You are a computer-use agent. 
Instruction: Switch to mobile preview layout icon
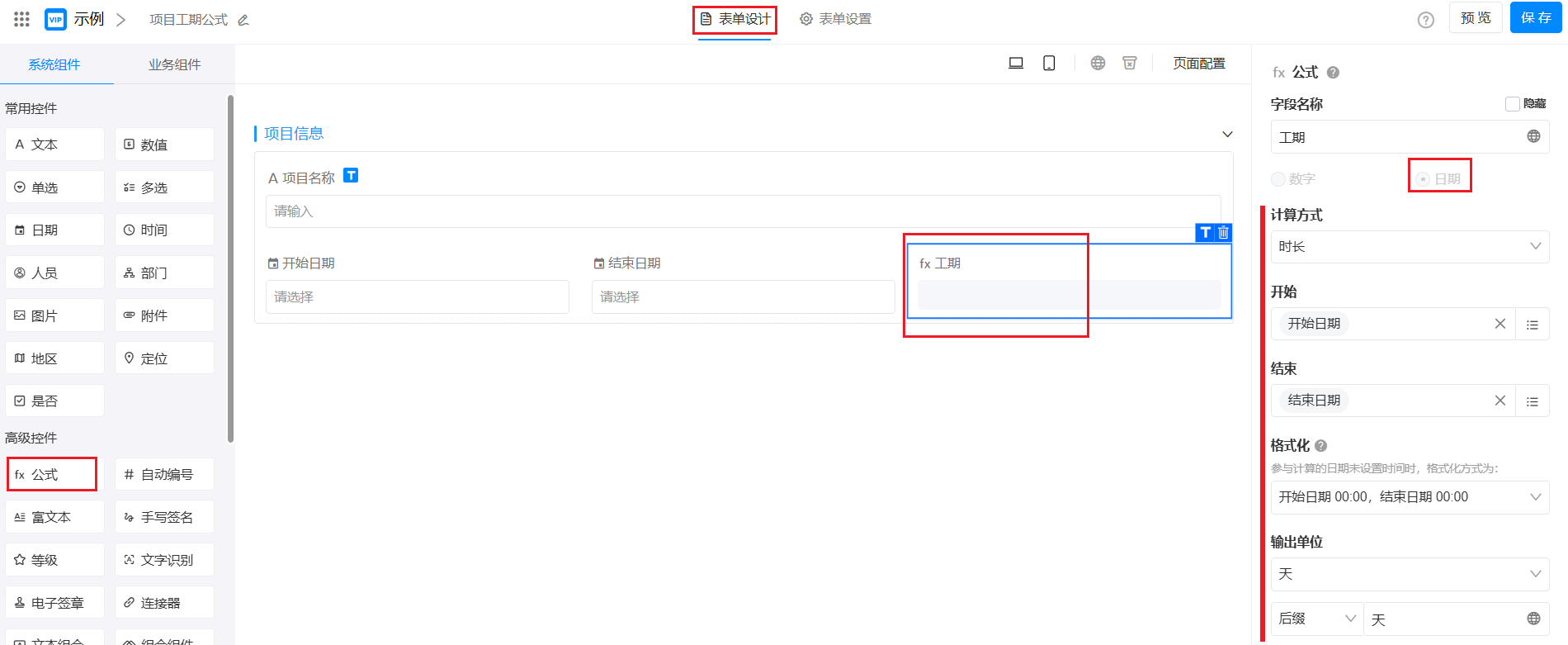pos(1049,64)
